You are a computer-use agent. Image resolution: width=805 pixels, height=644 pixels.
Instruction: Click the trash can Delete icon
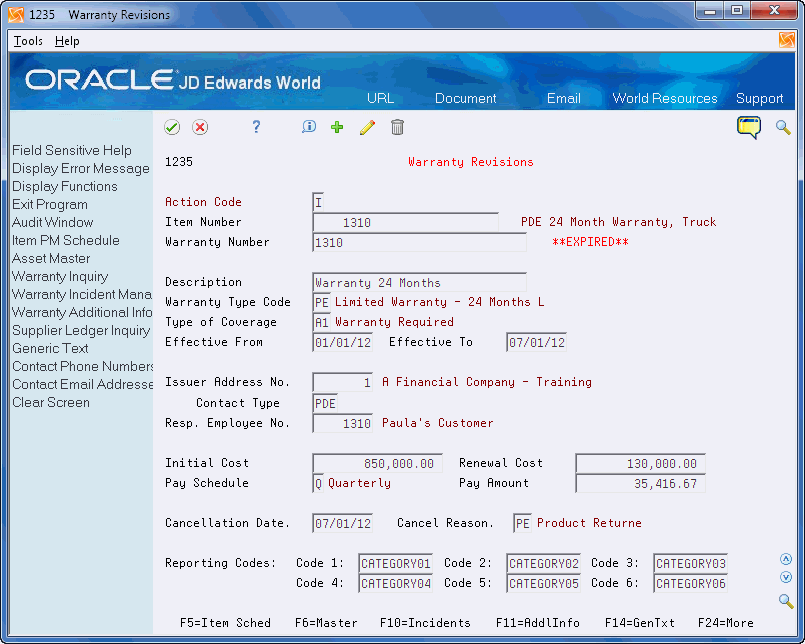pos(397,127)
